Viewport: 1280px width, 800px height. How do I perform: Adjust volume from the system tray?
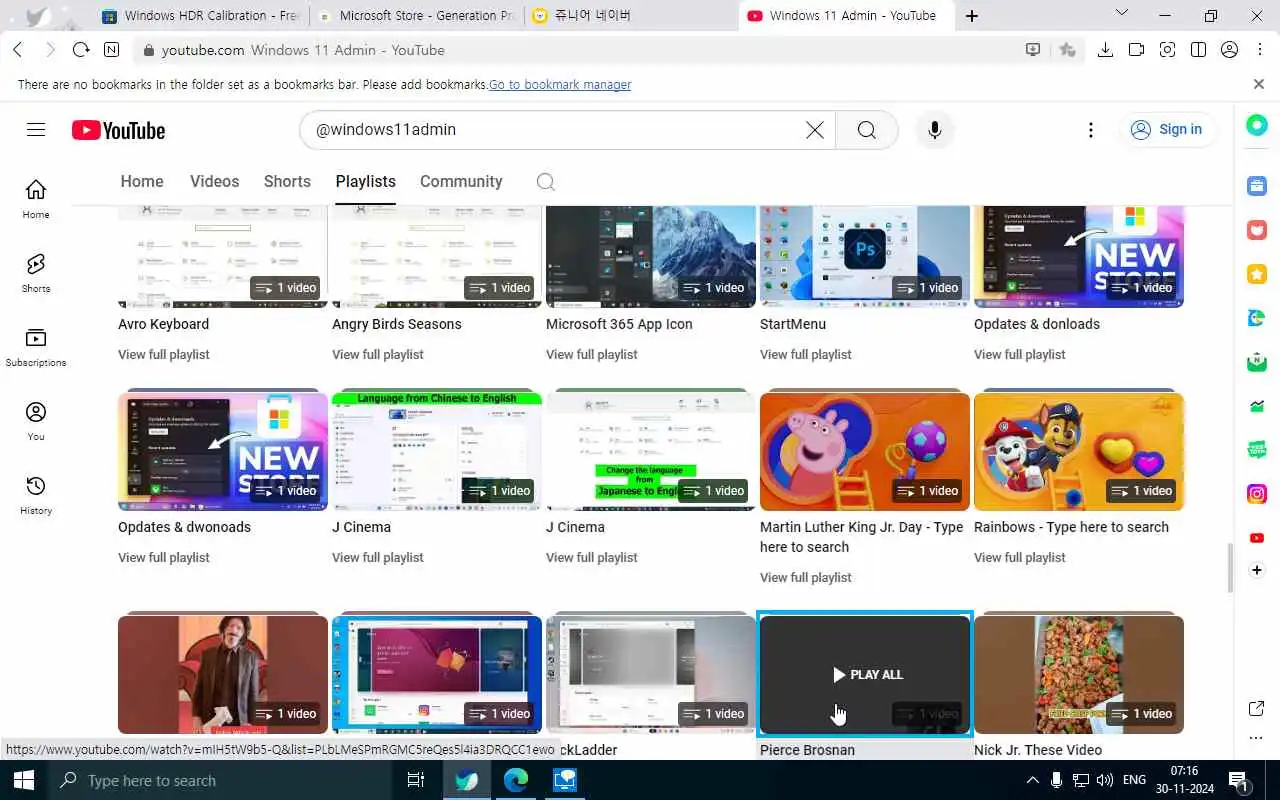[x=1104, y=780]
